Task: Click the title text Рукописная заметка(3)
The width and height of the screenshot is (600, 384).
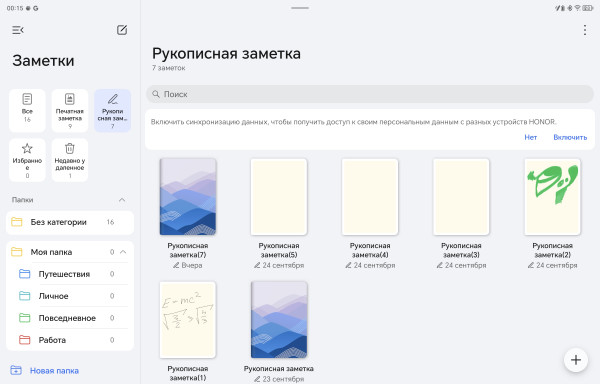Action: pos(461,250)
